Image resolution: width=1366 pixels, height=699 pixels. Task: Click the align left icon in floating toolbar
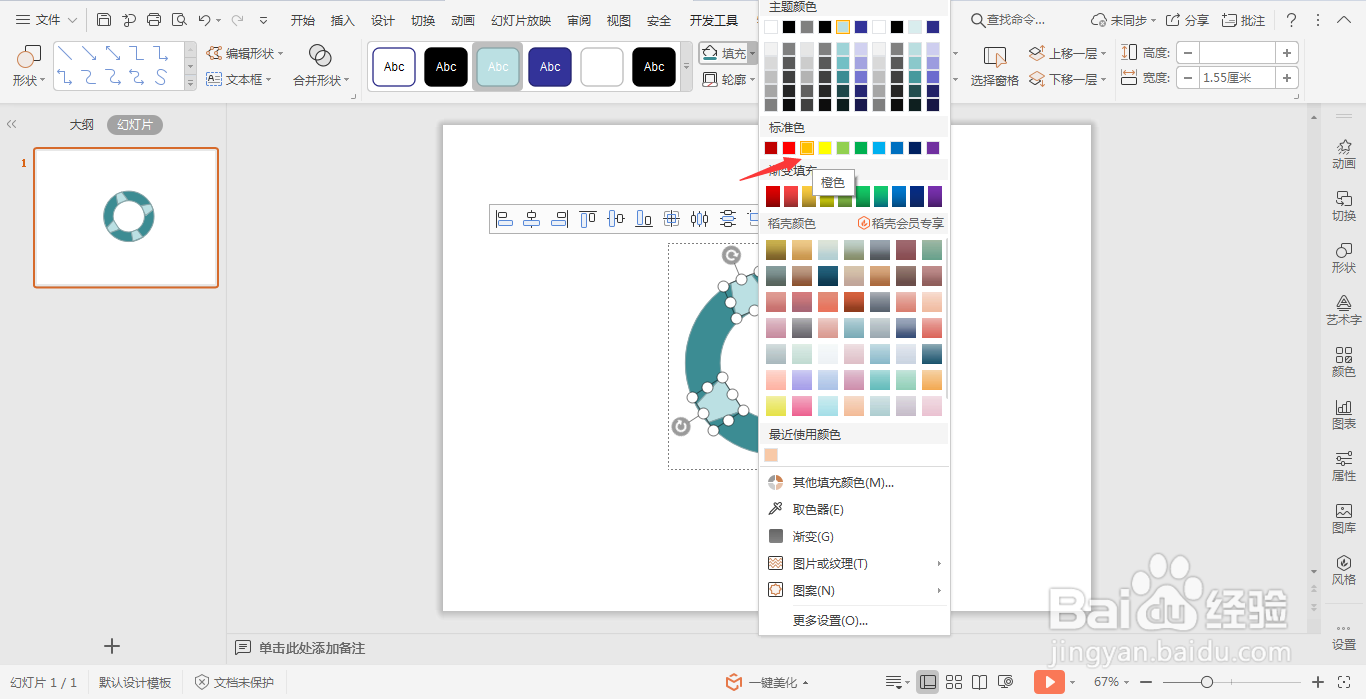point(504,219)
